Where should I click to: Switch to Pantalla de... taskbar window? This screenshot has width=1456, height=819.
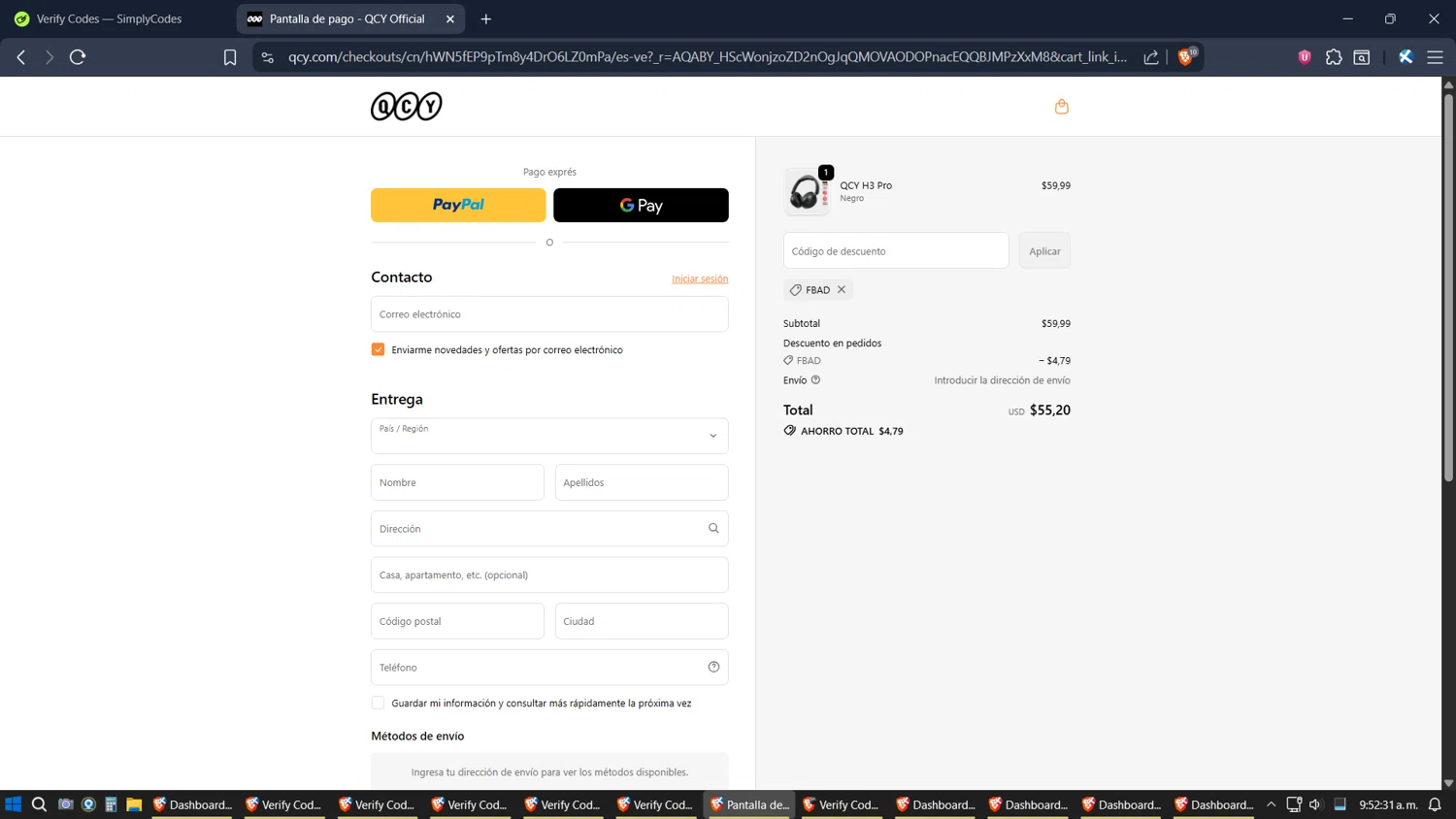click(749, 804)
